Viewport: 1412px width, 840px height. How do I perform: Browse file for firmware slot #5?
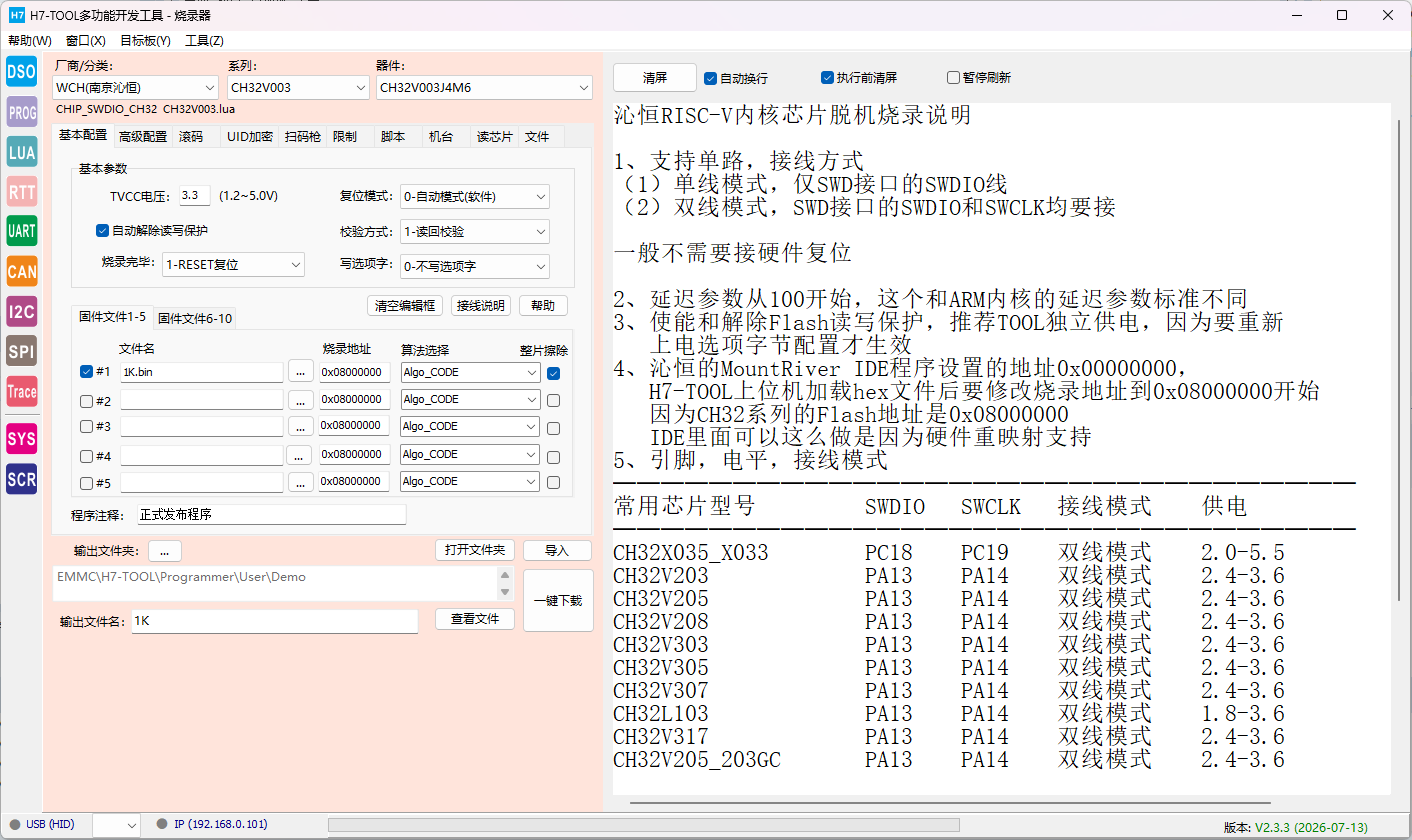(301, 482)
